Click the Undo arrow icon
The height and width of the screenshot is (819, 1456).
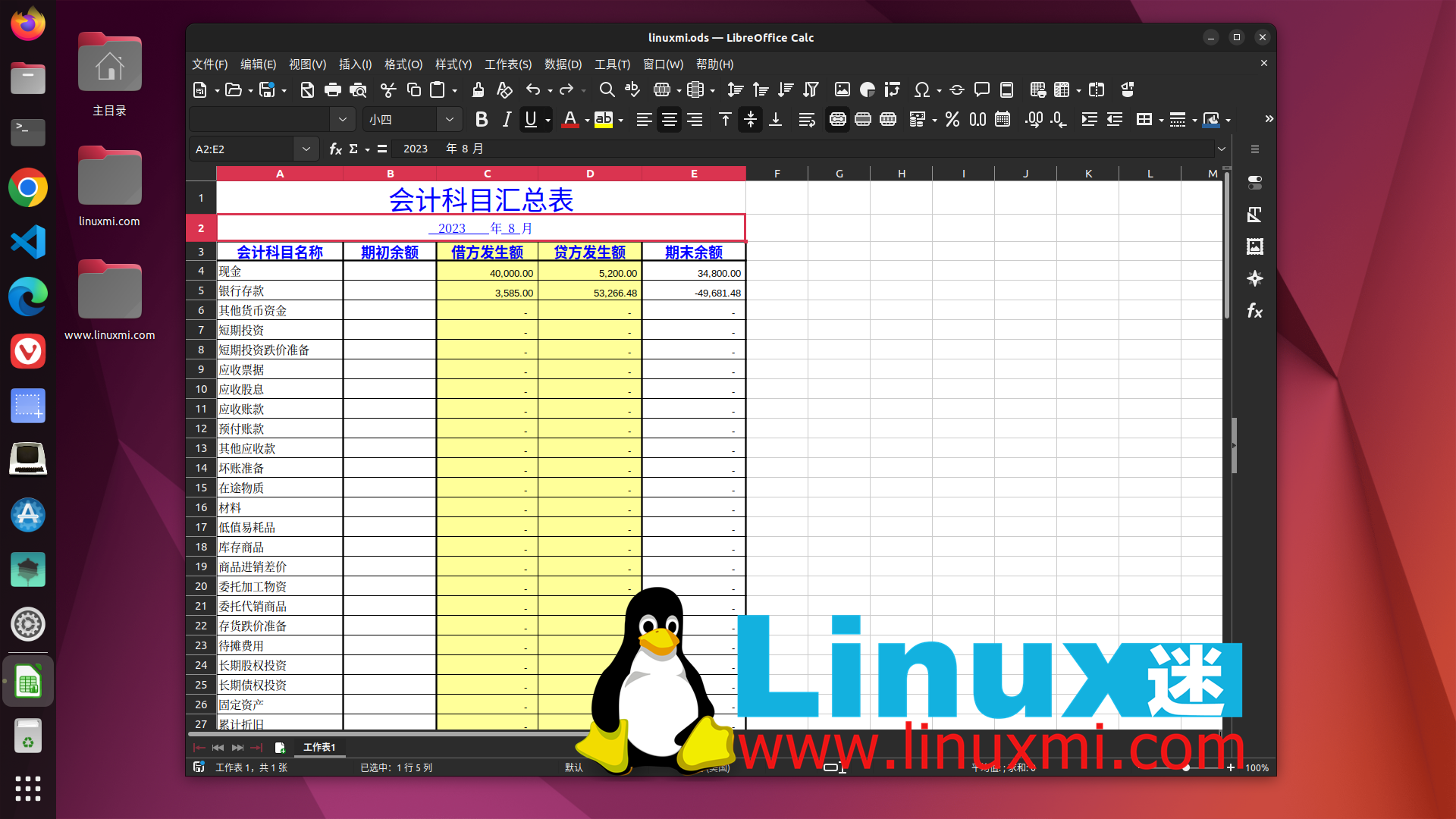click(x=533, y=90)
